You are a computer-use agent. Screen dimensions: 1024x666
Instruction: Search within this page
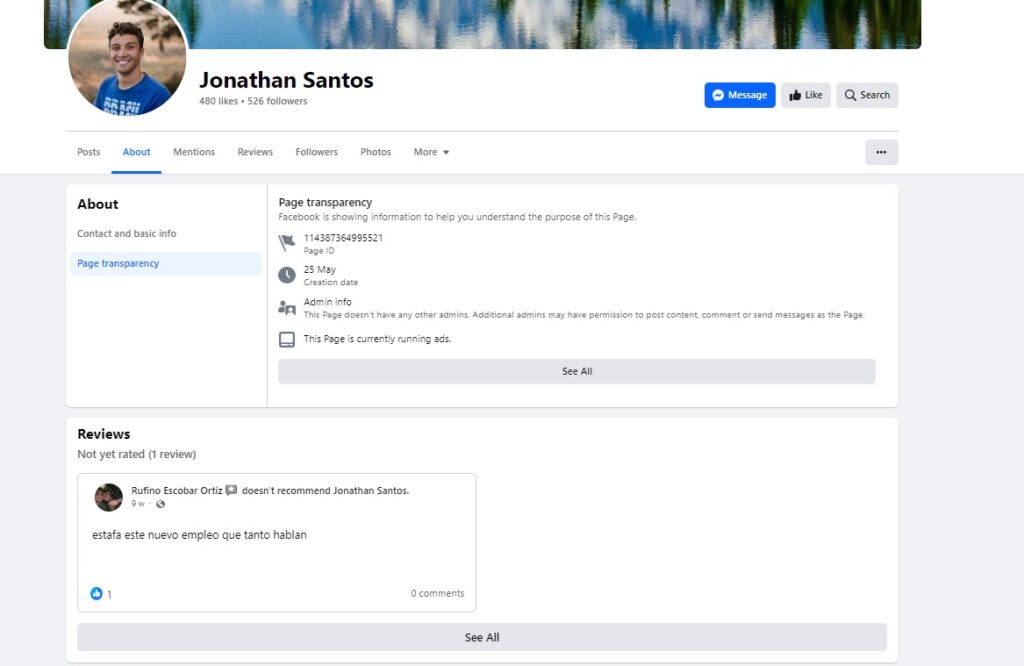867,95
